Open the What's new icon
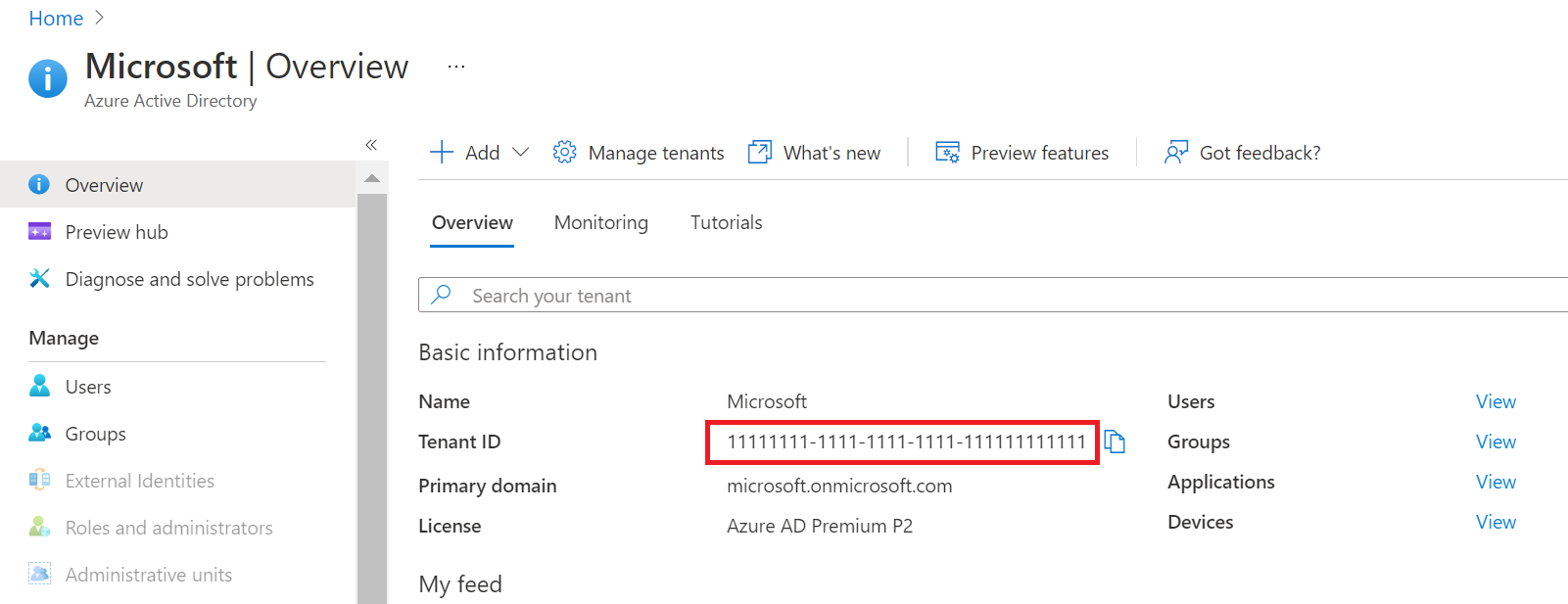The width and height of the screenshot is (1568, 604). [760, 152]
